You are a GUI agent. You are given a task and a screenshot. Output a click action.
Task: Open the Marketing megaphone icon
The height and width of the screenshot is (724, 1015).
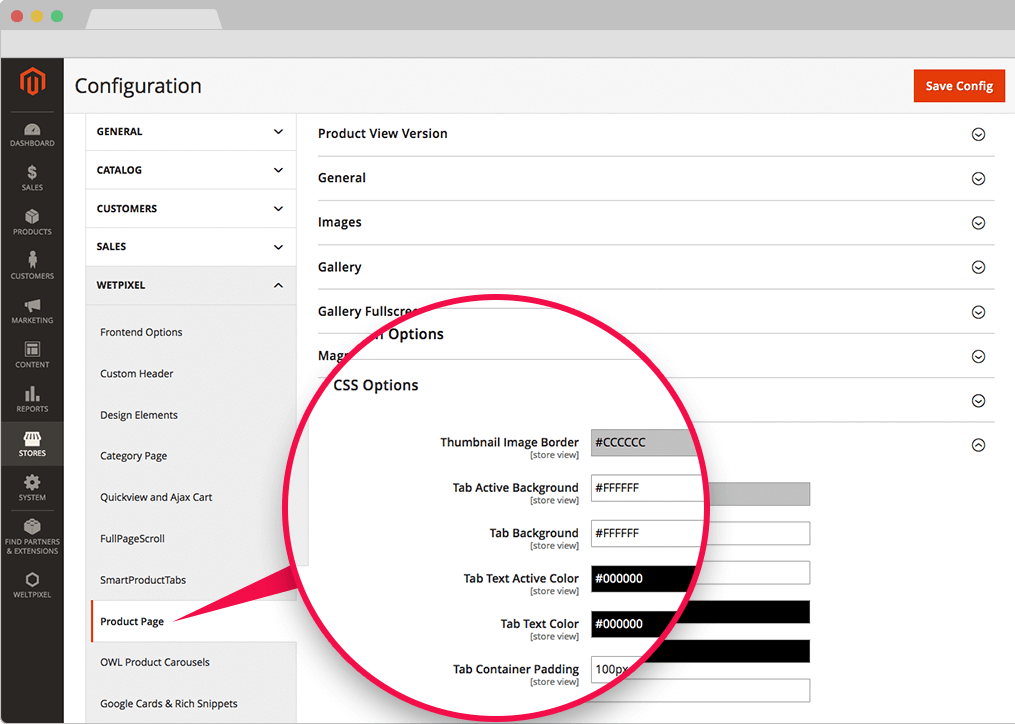[x=32, y=311]
